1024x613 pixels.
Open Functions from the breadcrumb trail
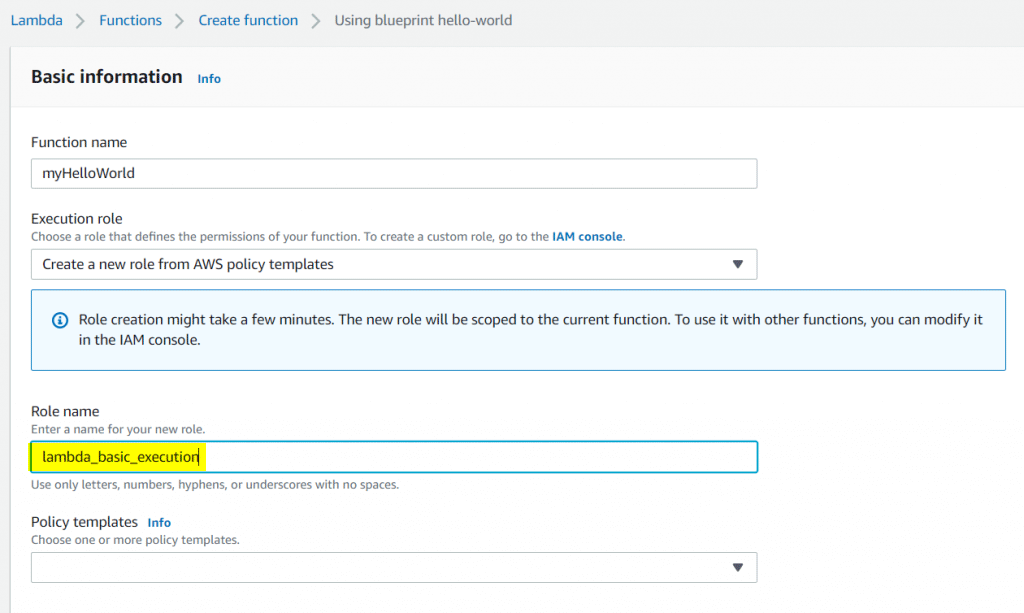coord(130,20)
